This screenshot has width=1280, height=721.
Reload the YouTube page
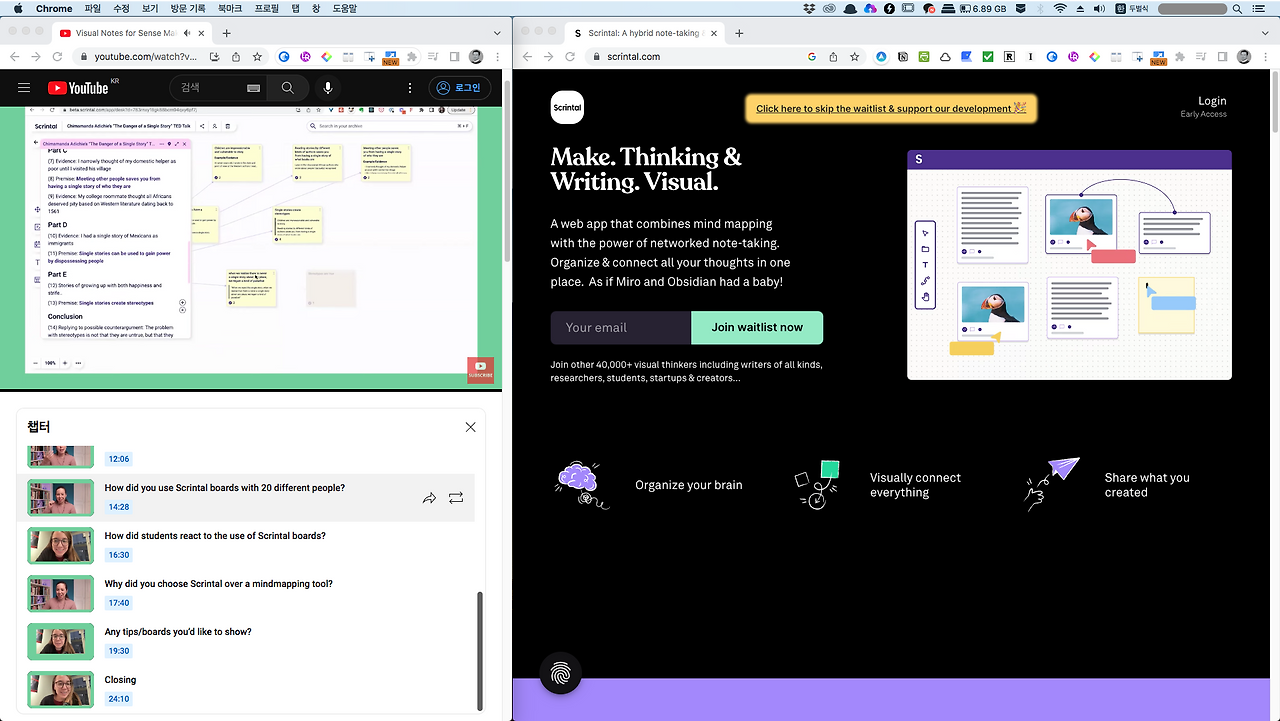(x=59, y=57)
